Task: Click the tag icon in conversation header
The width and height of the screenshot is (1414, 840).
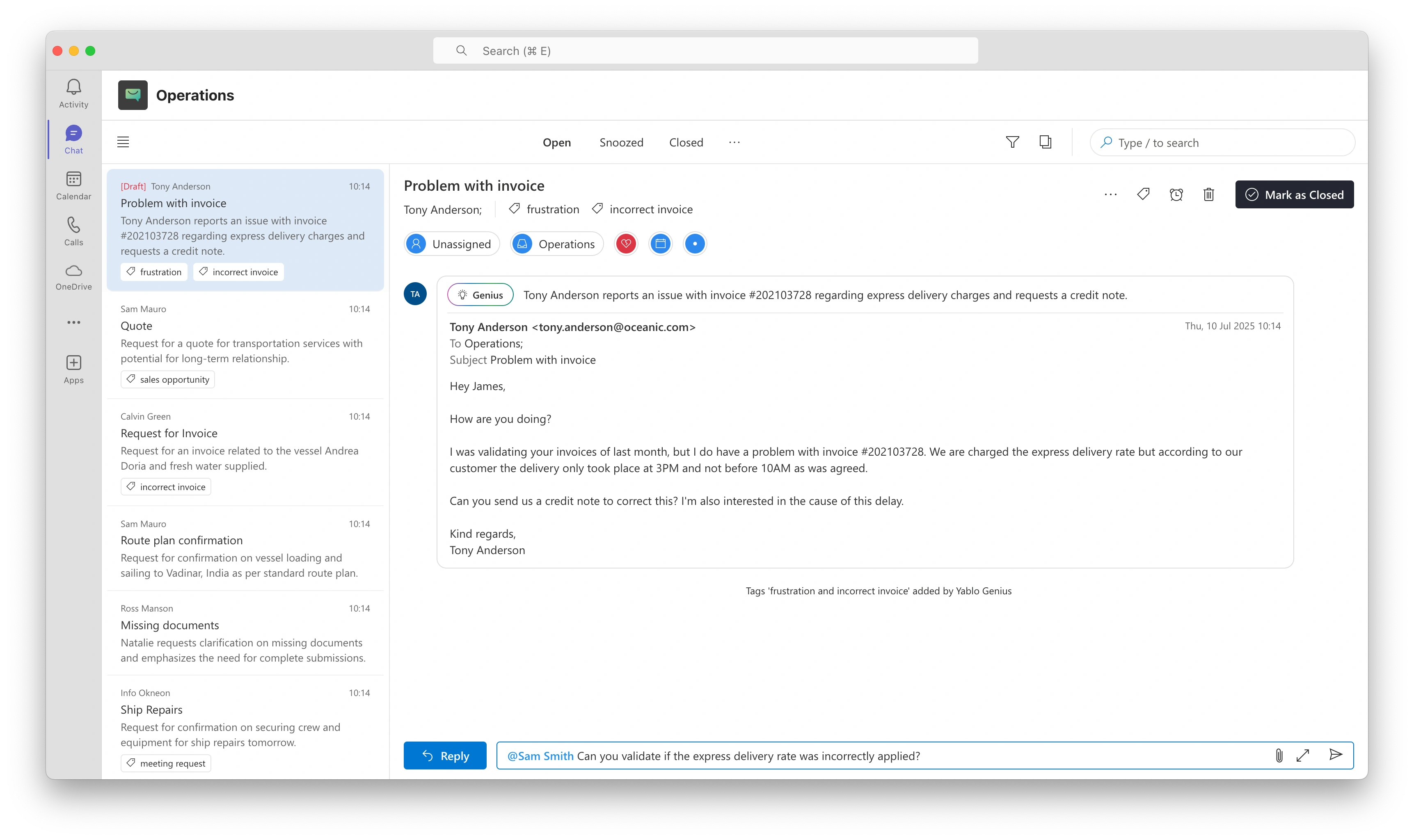Action: click(1143, 195)
